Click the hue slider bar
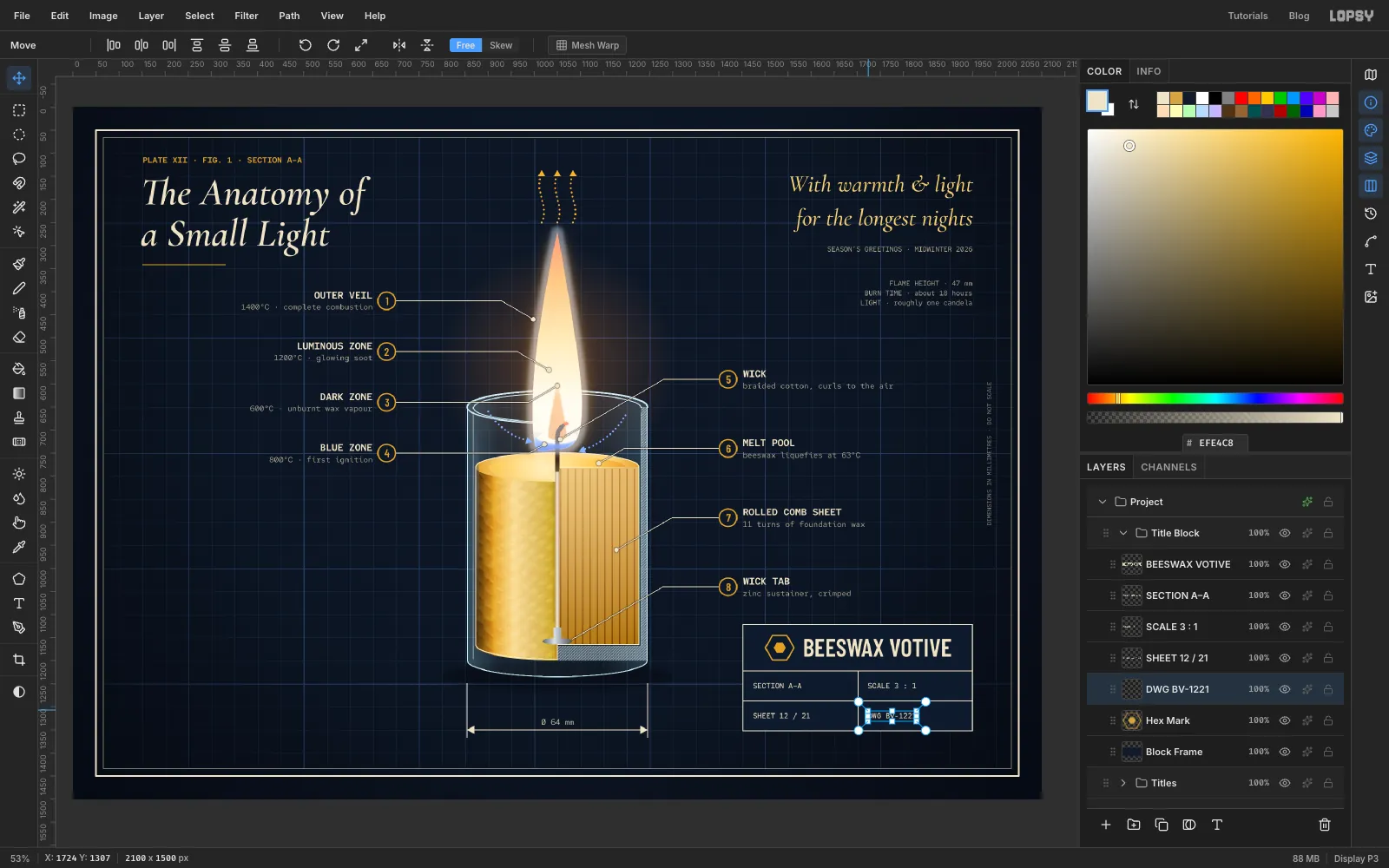The image size is (1389, 868). pos(1215,398)
